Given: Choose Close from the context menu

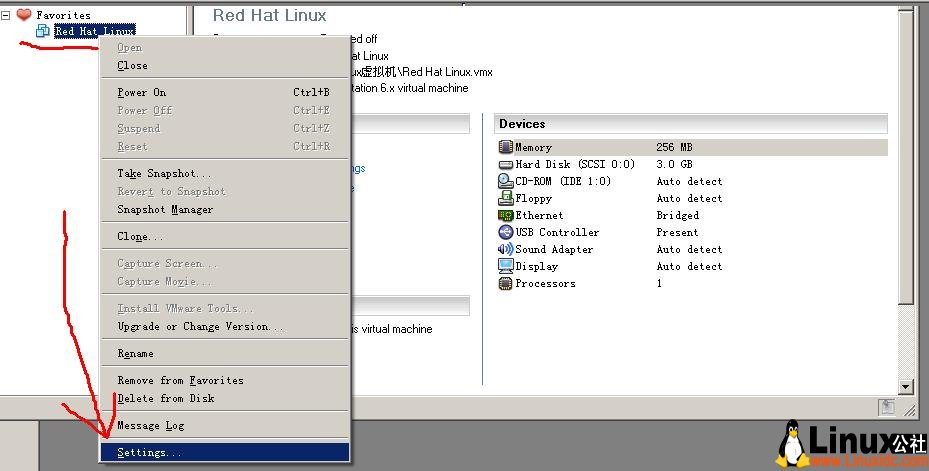Looking at the screenshot, I should tap(225, 66).
